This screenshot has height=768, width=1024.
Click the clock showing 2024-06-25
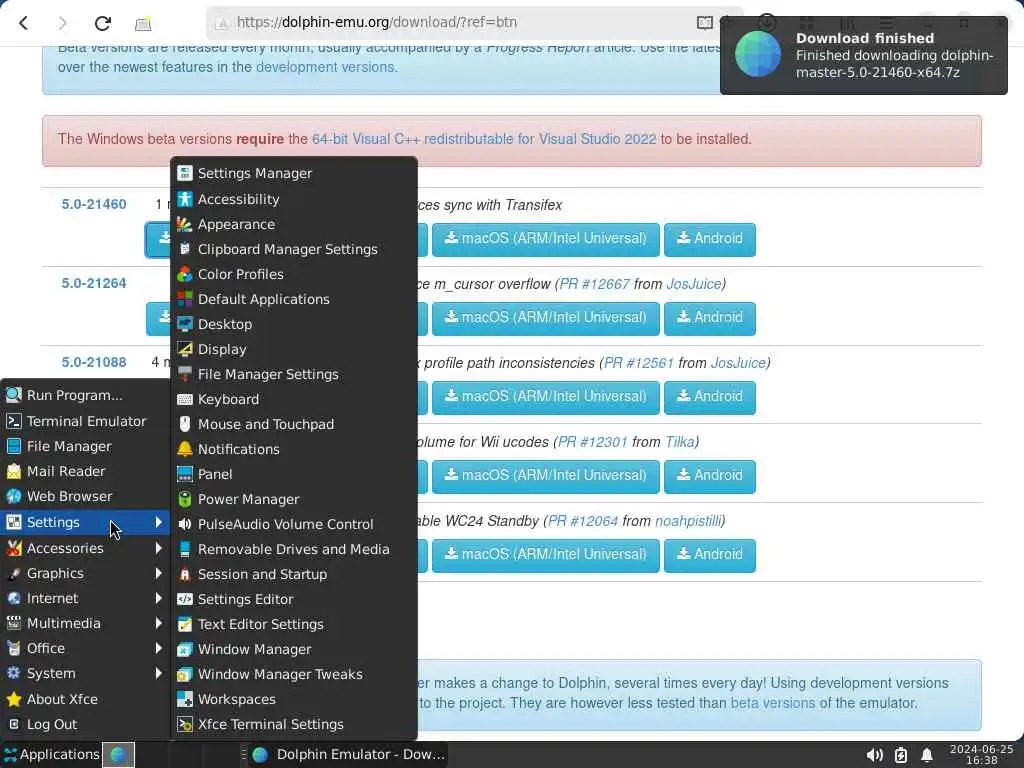[981, 754]
